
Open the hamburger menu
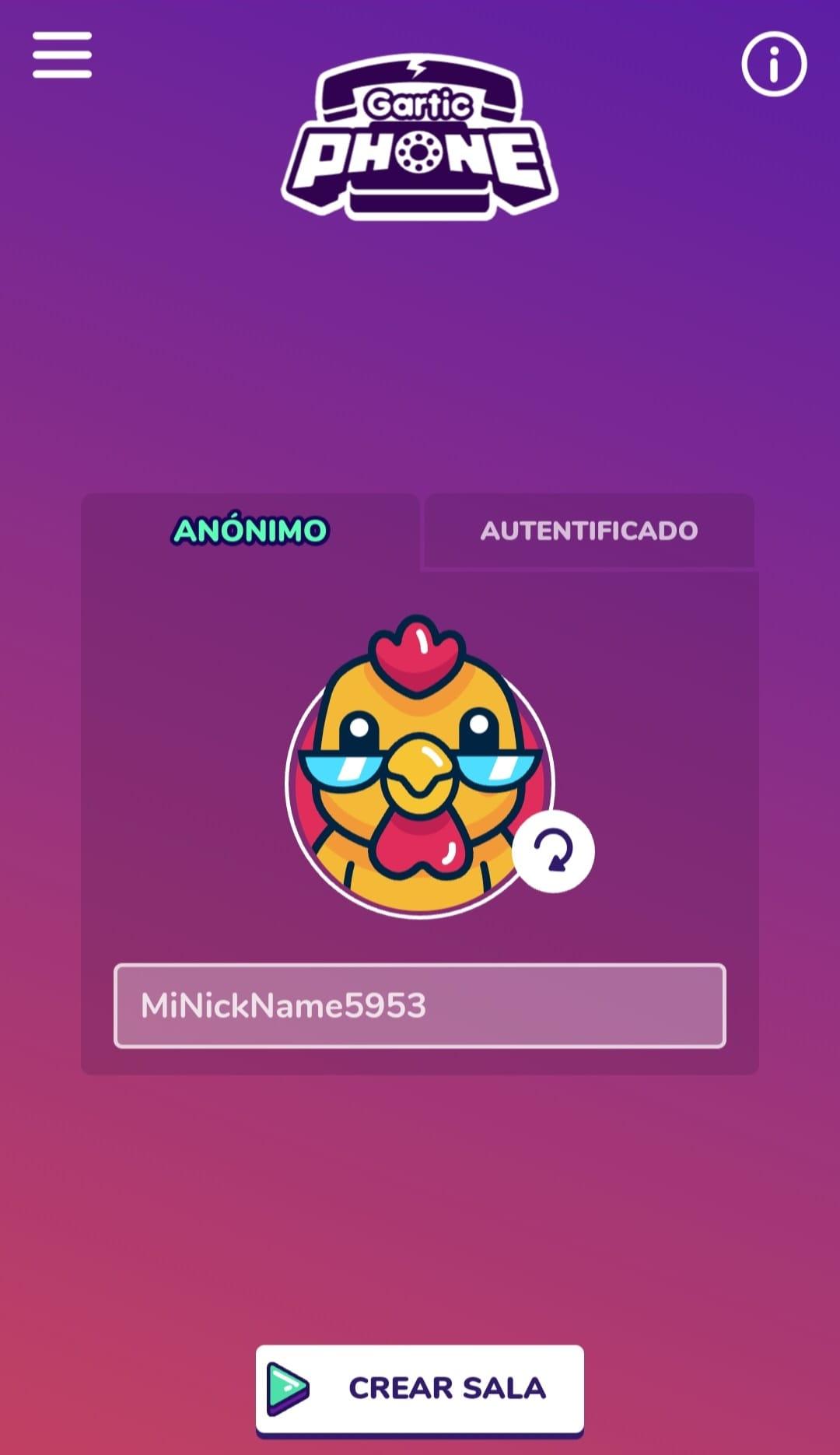62,54
